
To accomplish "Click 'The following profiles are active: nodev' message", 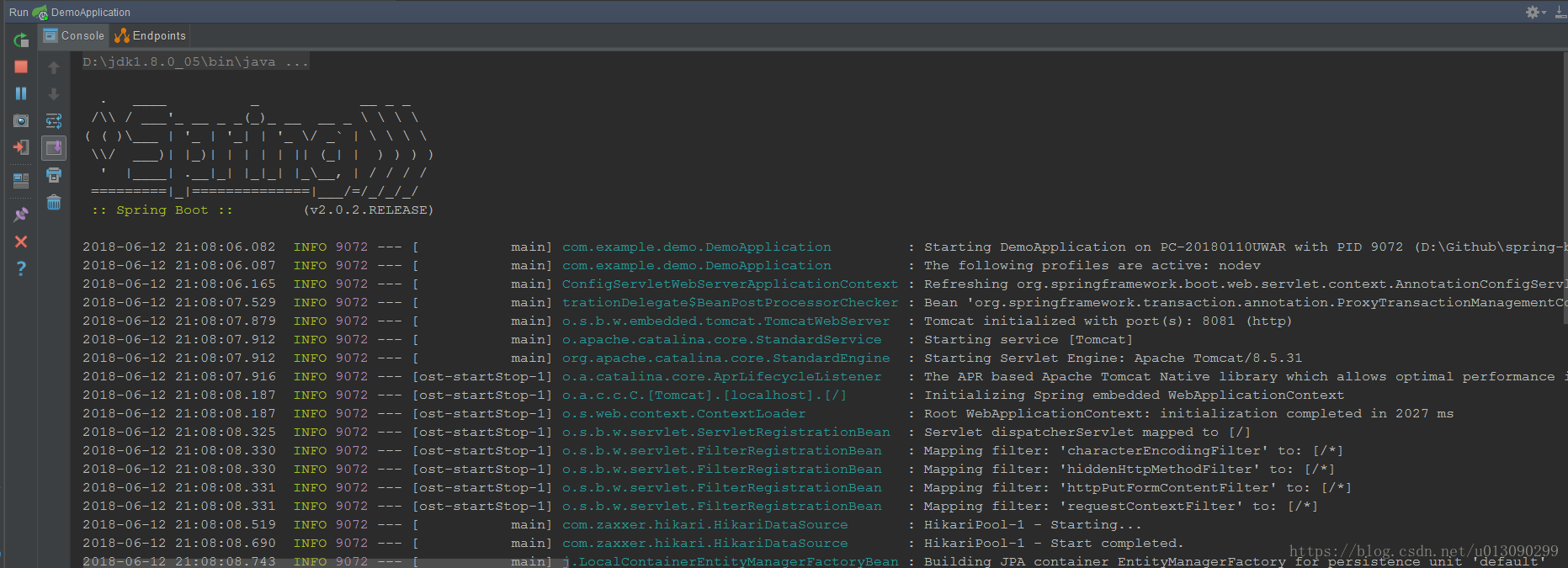I will click(x=1092, y=265).
